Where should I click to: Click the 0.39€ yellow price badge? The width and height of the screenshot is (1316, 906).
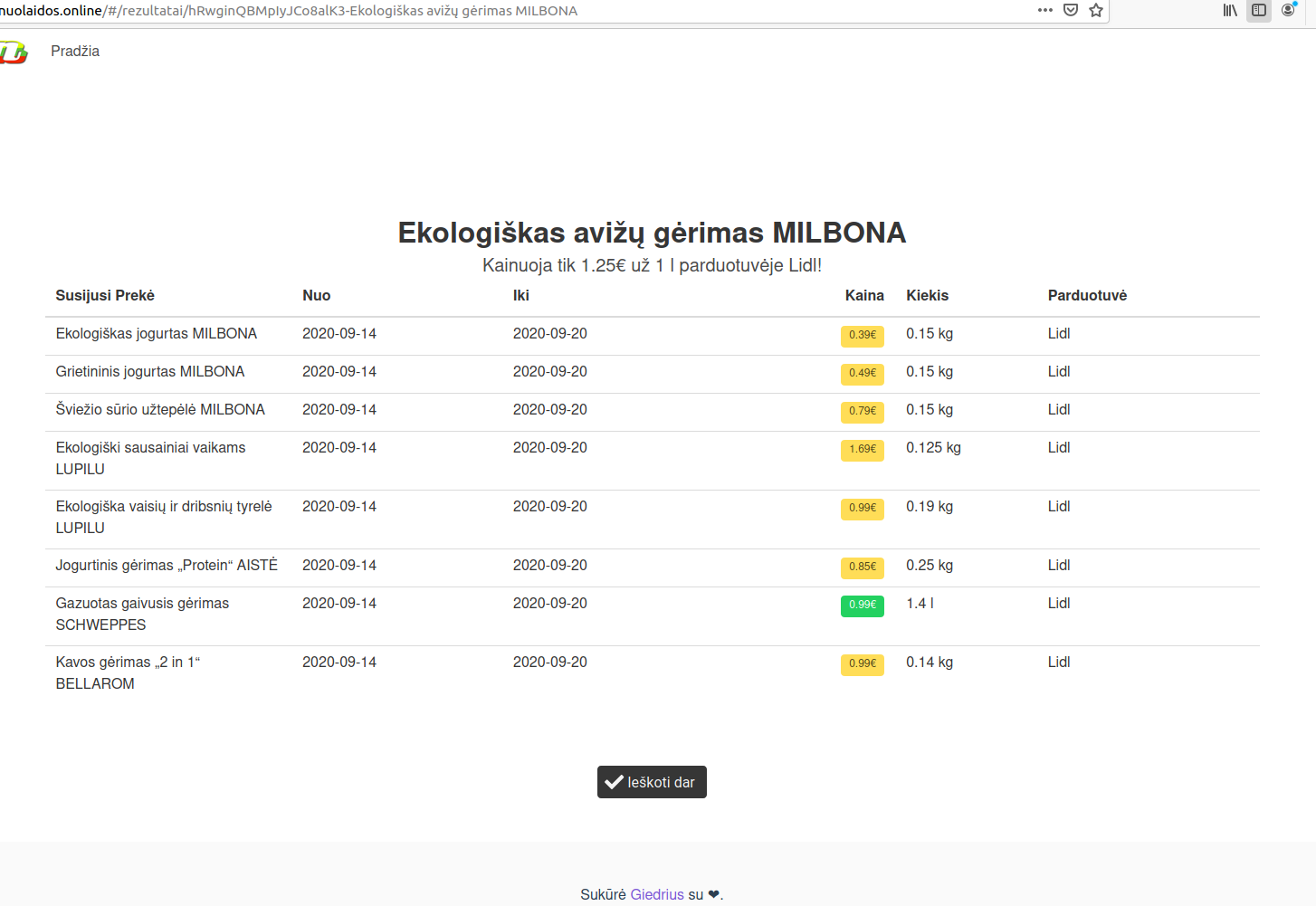click(x=863, y=335)
